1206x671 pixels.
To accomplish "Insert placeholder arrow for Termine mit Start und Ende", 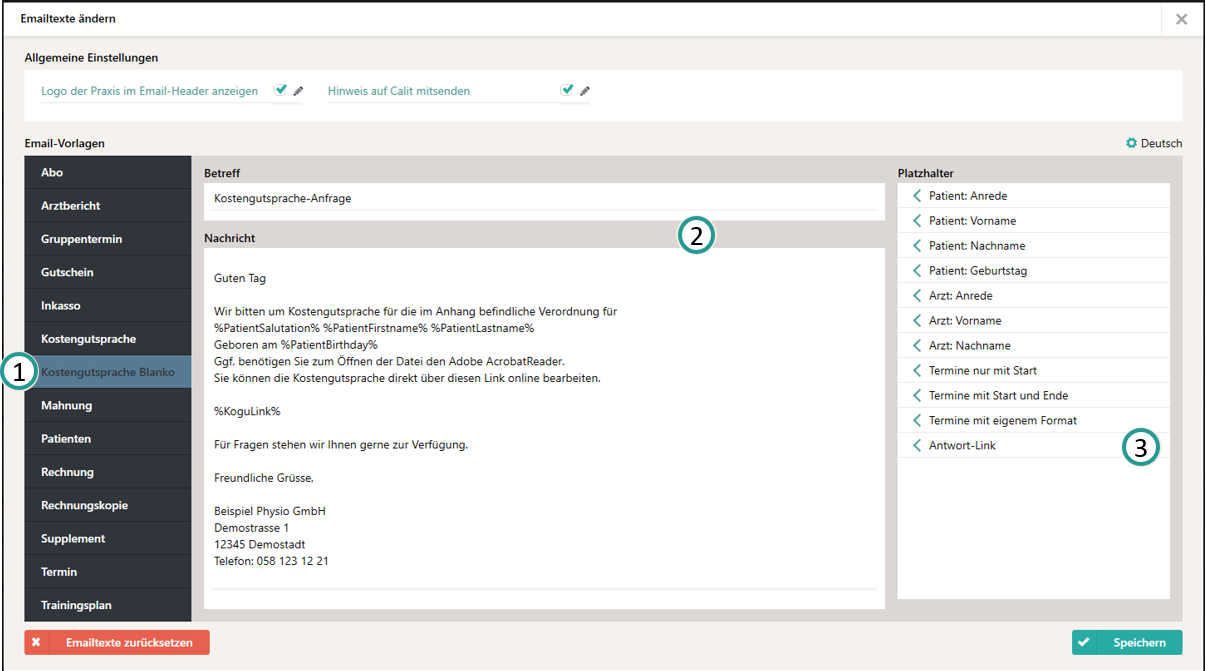I will (x=917, y=396).
